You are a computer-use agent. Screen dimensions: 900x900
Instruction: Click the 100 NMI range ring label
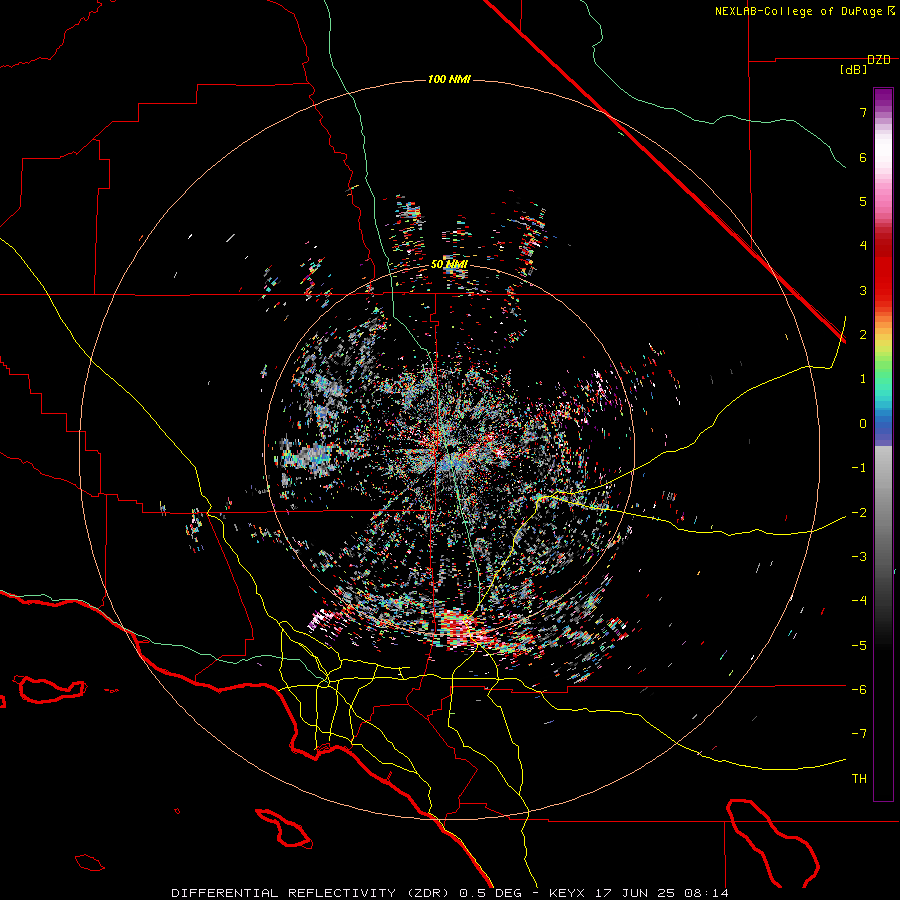click(449, 79)
